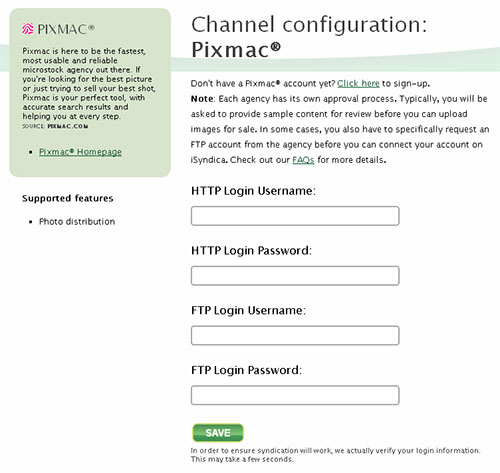Click the pink Pixmac logo icon
500x473 pixels.
pos(28,29)
